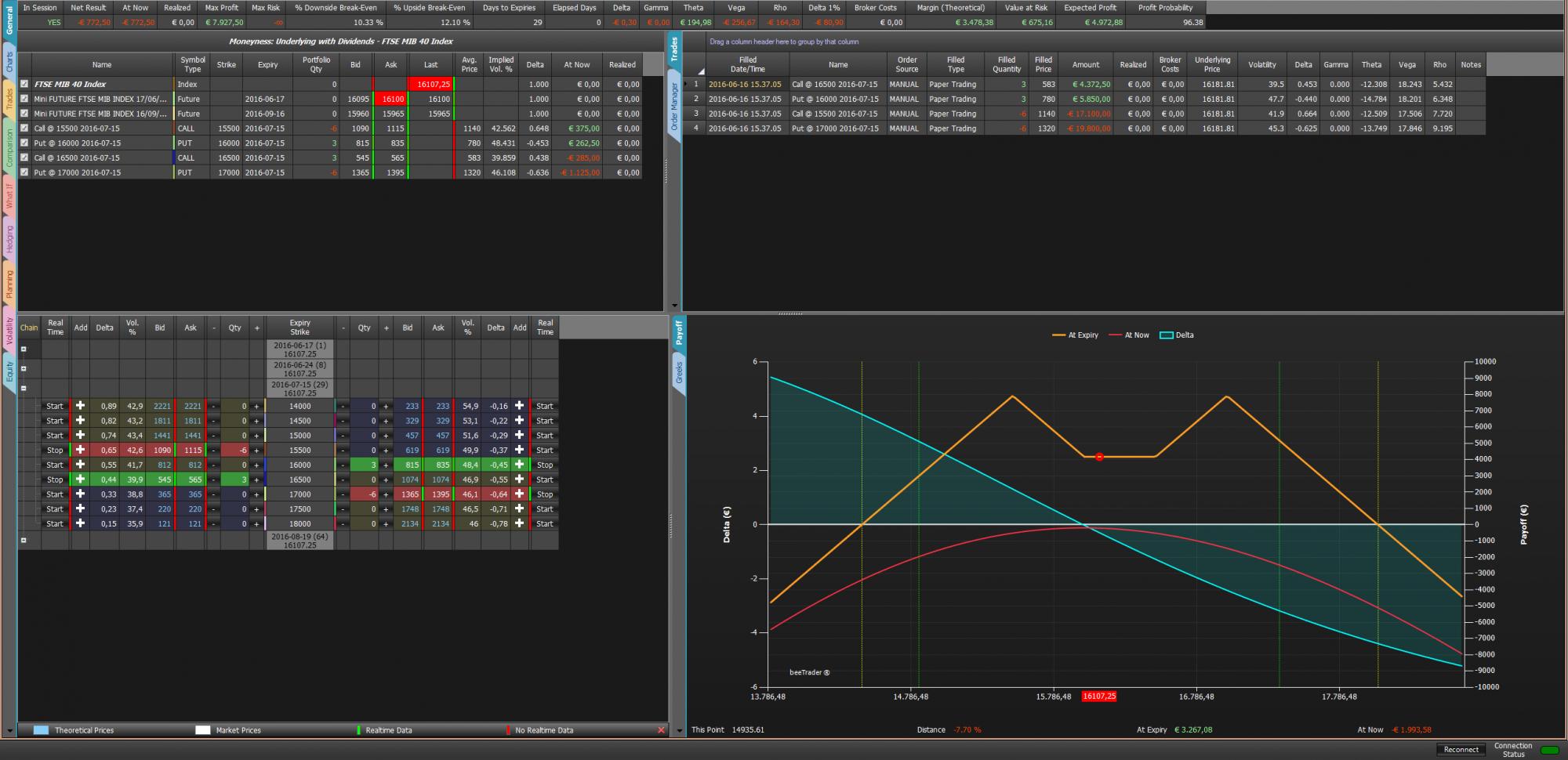The image size is (1568, 760).
Task: Collapse the 2016-07-15 expiry group
Action: [24, 388]
